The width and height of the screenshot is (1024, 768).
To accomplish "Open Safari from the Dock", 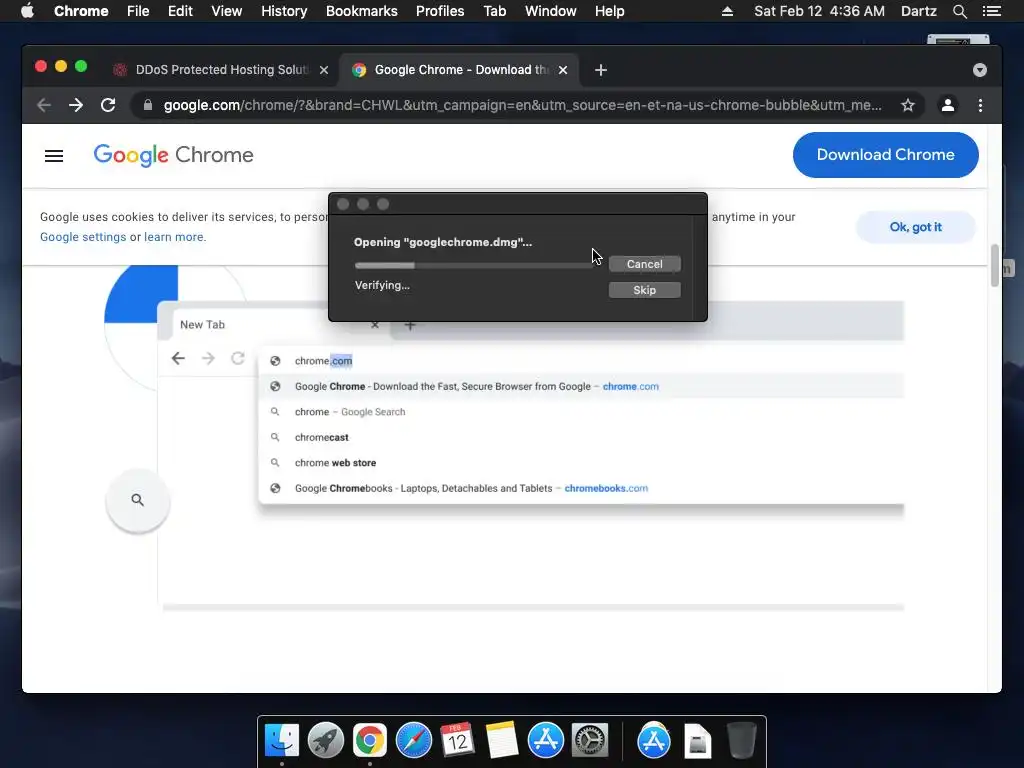I will click(x=414, y=741).
